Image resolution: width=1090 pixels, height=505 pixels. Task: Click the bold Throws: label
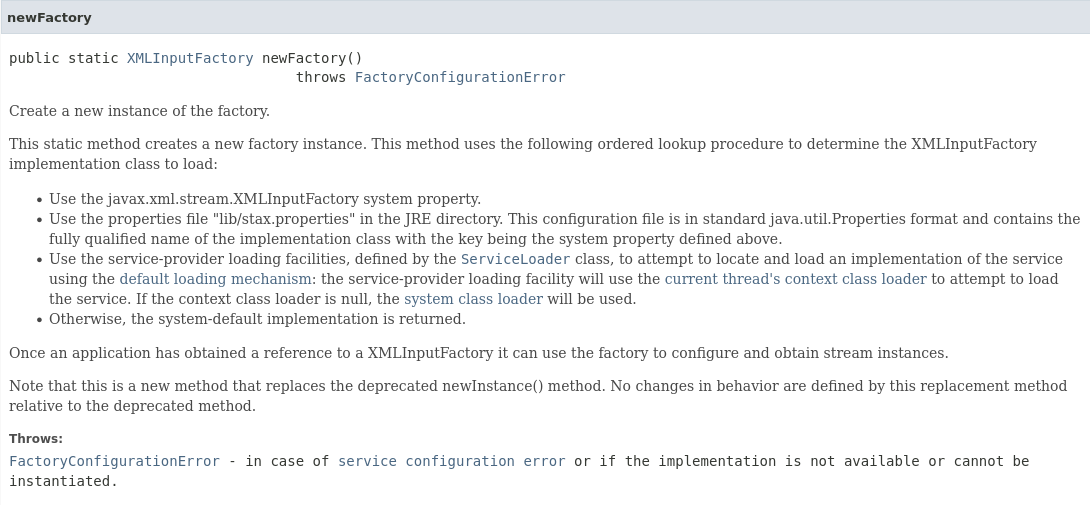36,439
